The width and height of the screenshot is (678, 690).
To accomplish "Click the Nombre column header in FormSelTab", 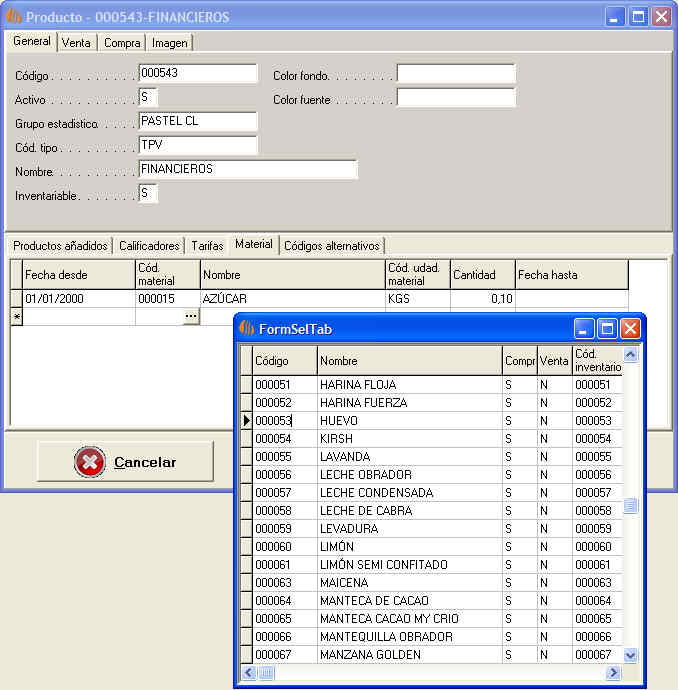I will [409, 361].
